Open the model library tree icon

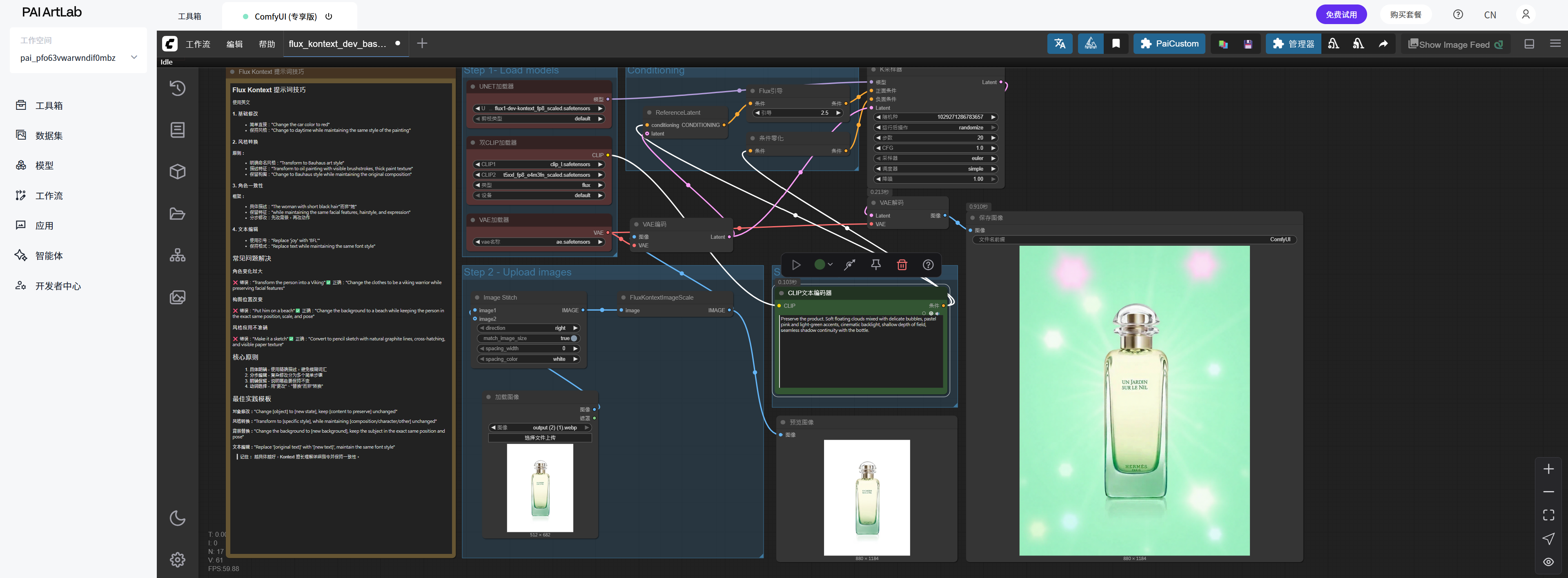tap(177, 255)
